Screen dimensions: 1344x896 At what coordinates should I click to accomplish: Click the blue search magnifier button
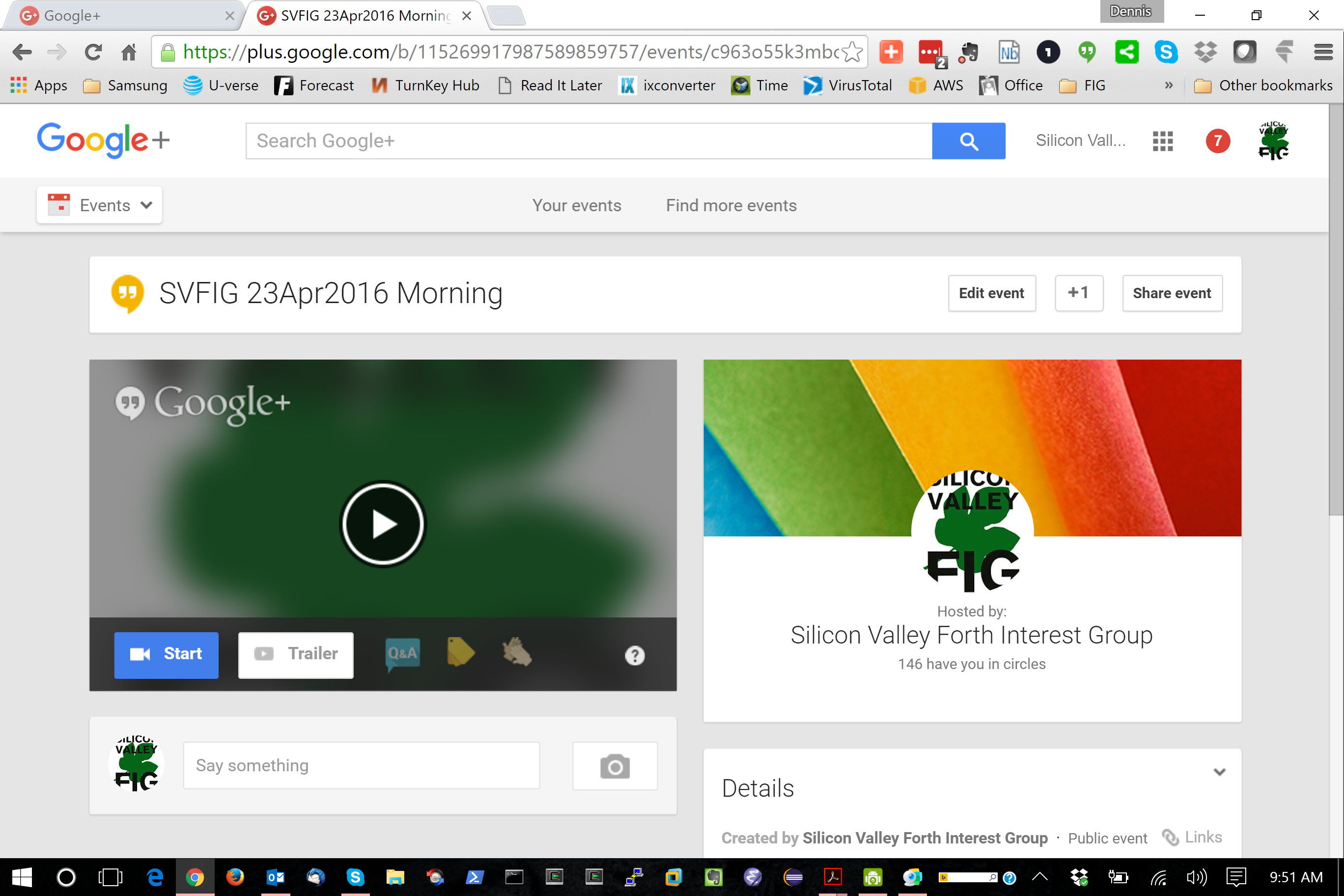(968, 141)
